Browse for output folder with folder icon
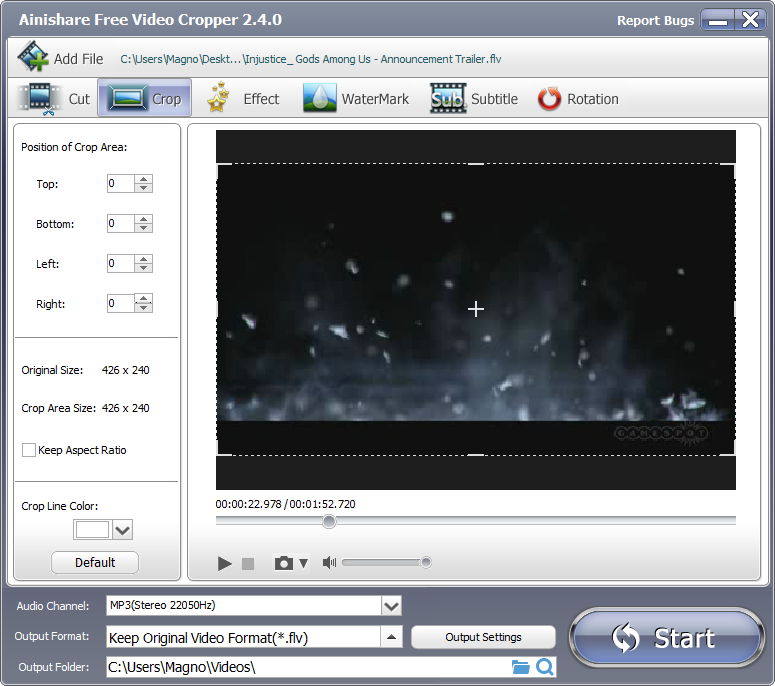This screenshot has width=775, height=686. pyautogui.click(x=520, y=667)
